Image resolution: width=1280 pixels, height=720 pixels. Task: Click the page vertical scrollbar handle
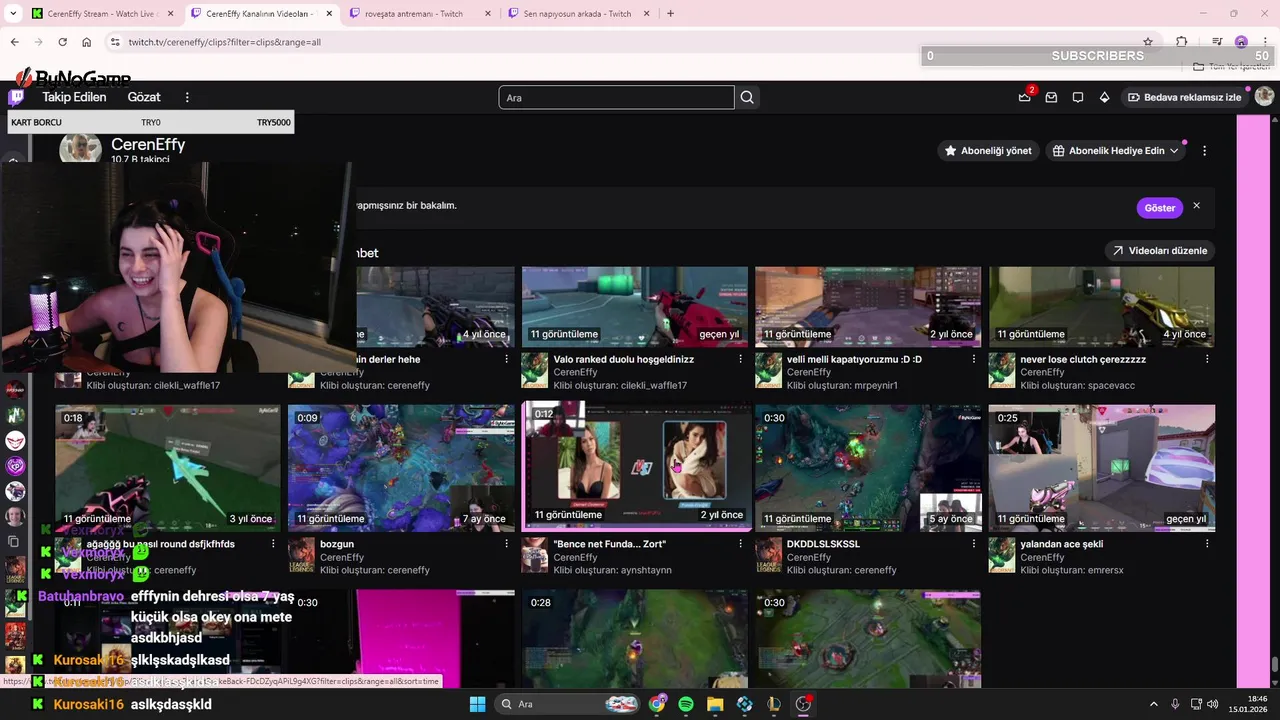(x=1274, y=664)
